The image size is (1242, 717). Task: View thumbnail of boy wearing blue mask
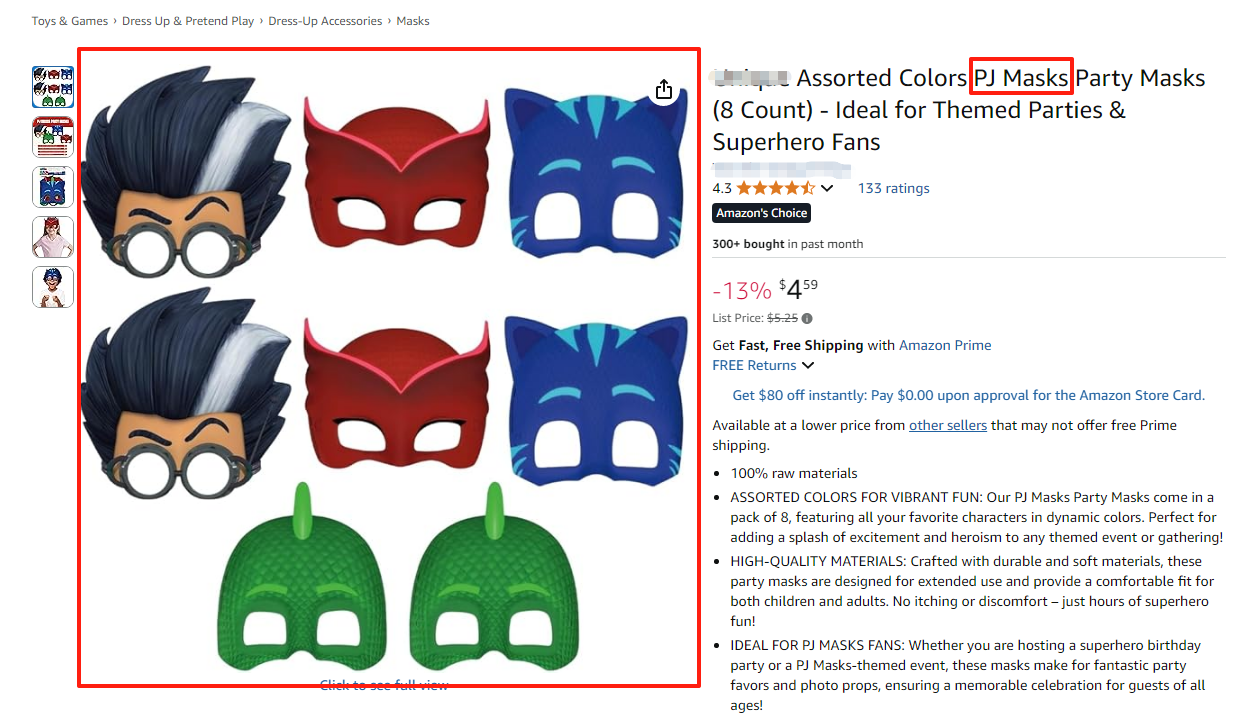(x=53, y=287)
